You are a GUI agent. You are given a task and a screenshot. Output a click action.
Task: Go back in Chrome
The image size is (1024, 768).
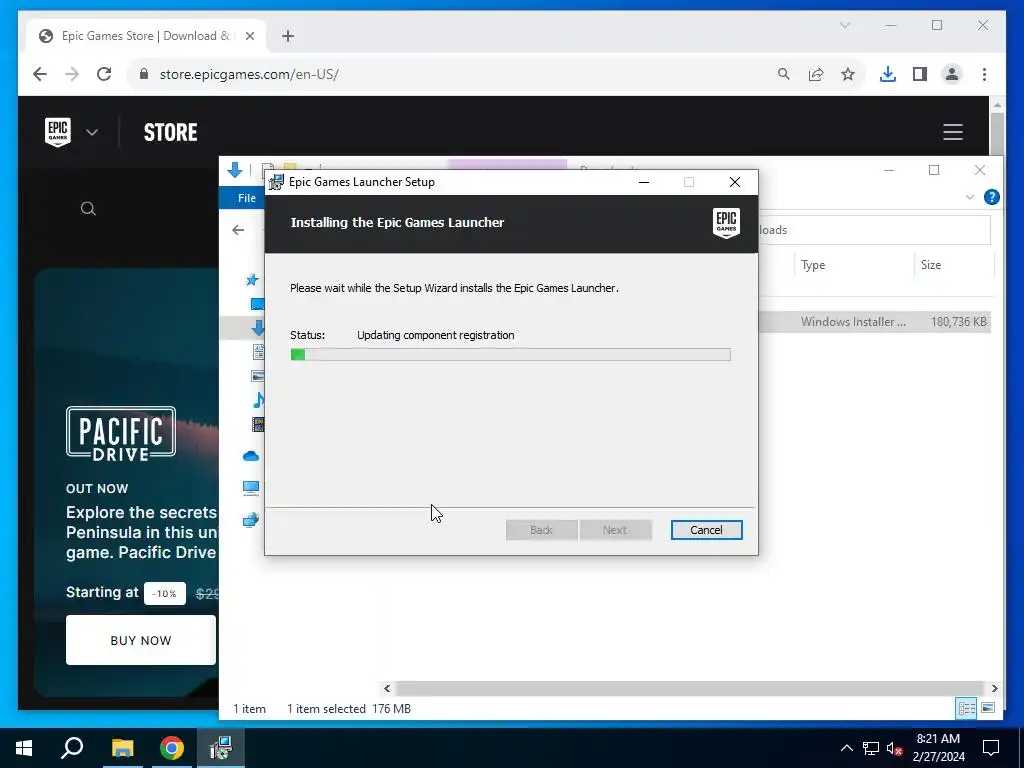(x=40, y=74)
